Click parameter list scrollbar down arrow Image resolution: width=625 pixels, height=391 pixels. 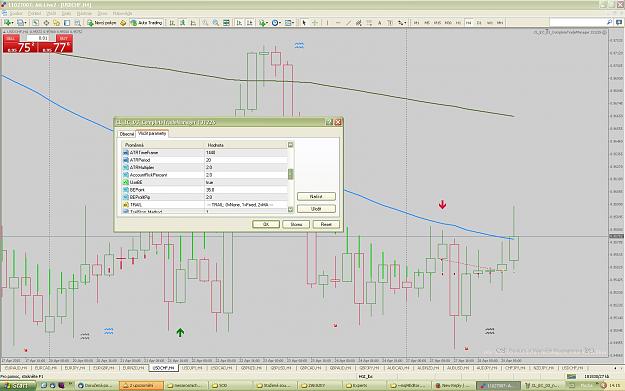291,209
